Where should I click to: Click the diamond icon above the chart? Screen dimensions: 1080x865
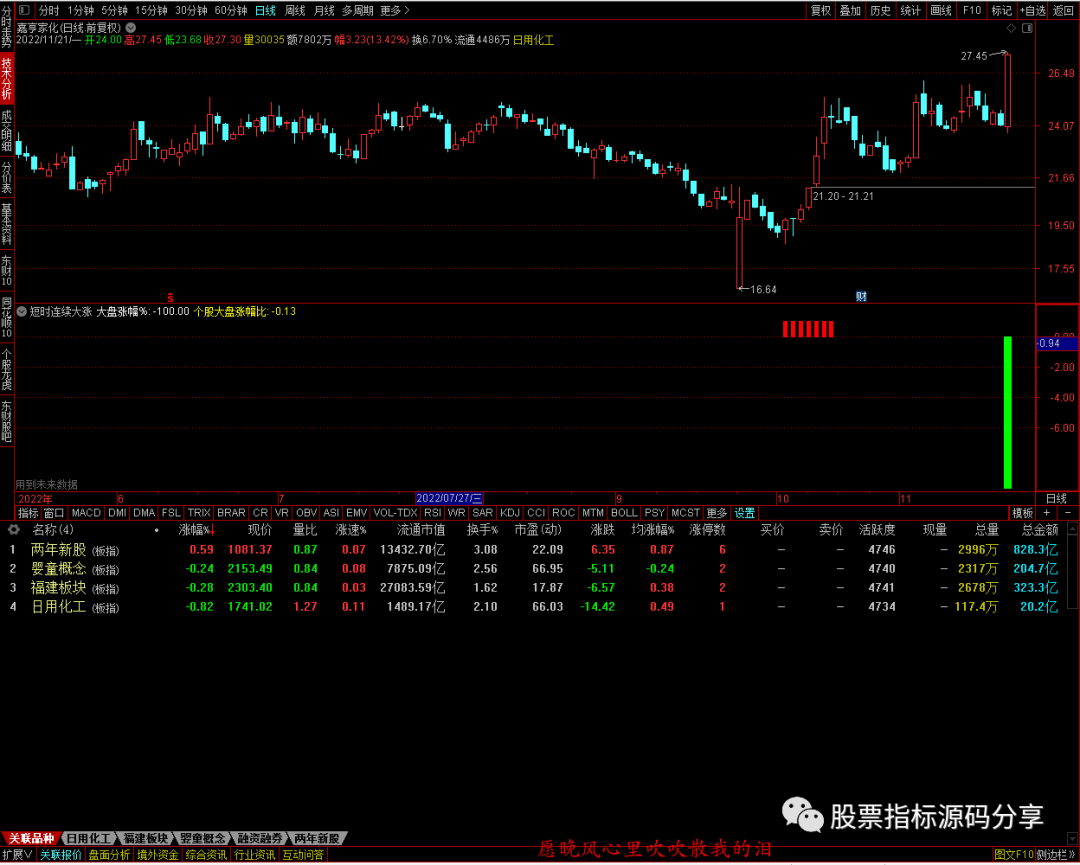[1011, 28]
